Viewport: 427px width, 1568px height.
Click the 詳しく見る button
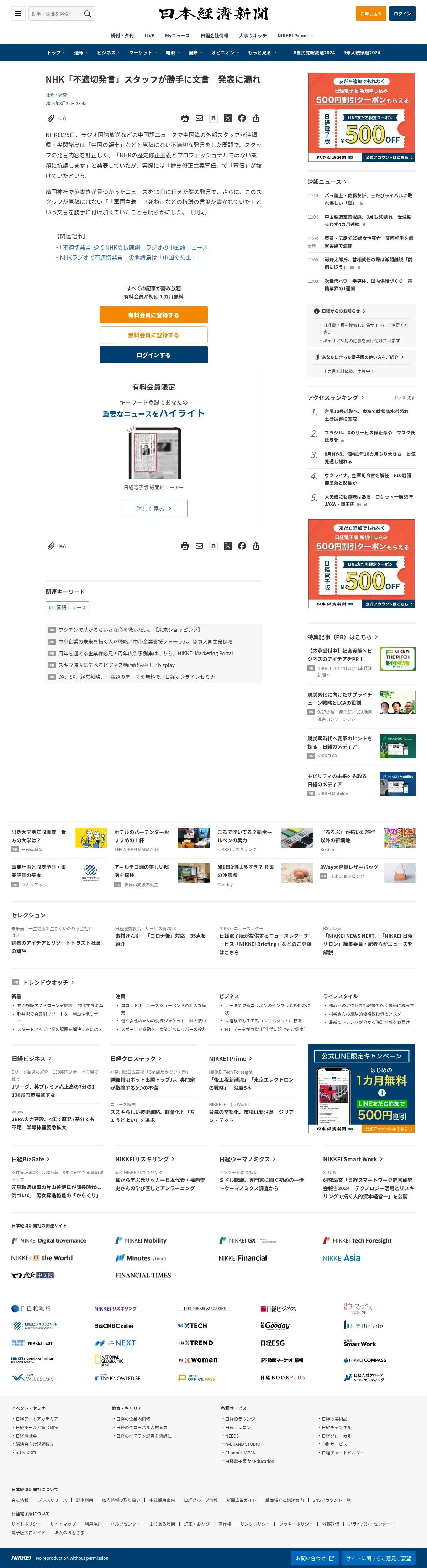pos(153,508)
